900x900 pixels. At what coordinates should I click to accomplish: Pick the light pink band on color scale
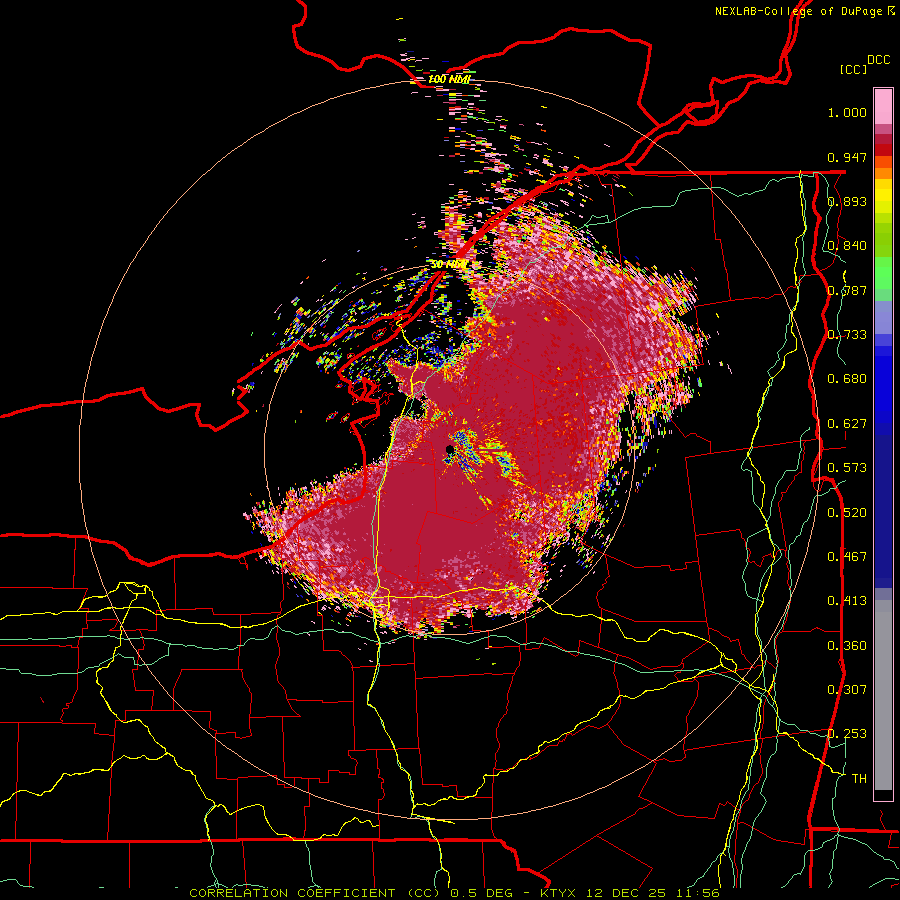pyautogui.click(x=883, y=107)
